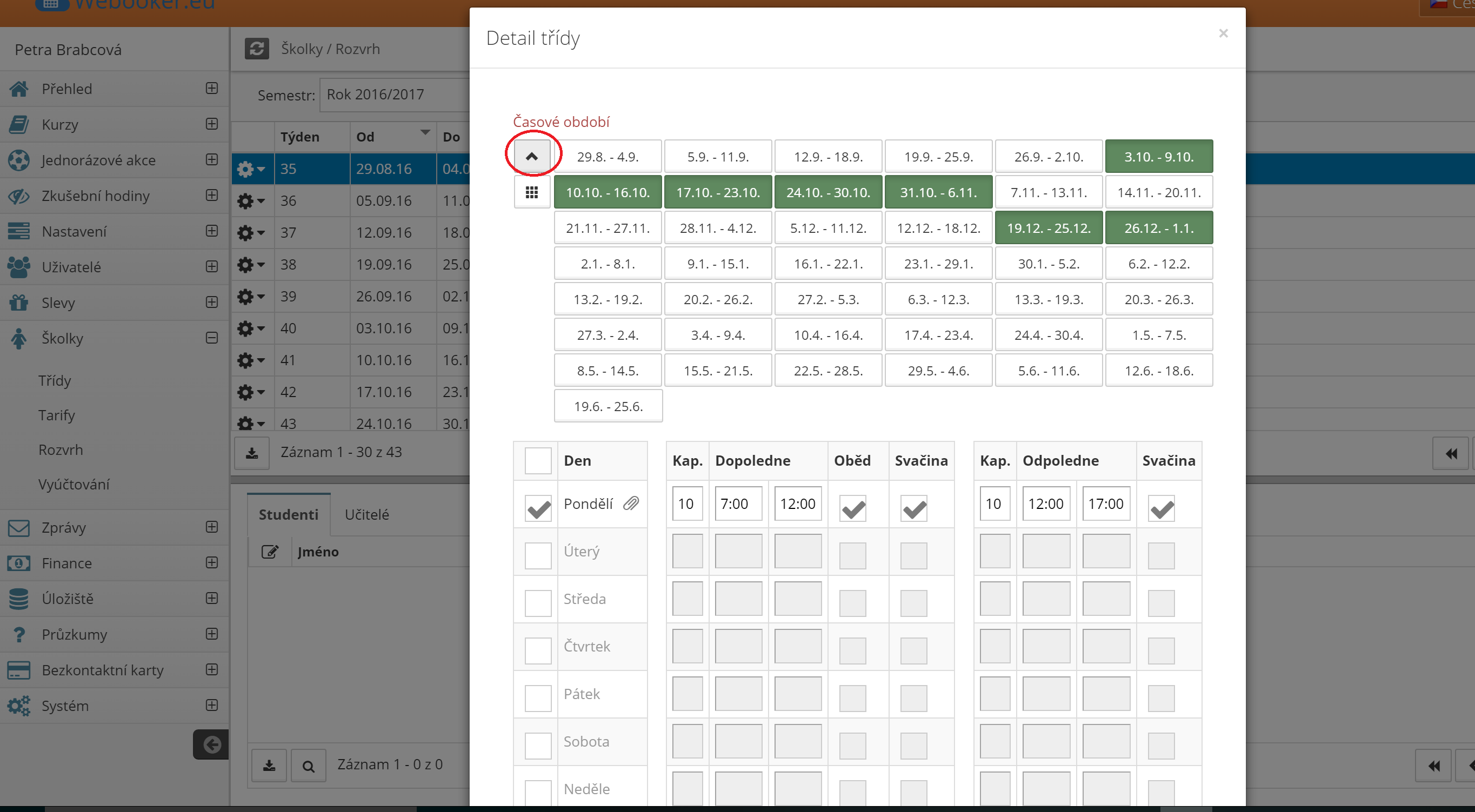Switch to the Učitelé tab

tap(366, 514)
